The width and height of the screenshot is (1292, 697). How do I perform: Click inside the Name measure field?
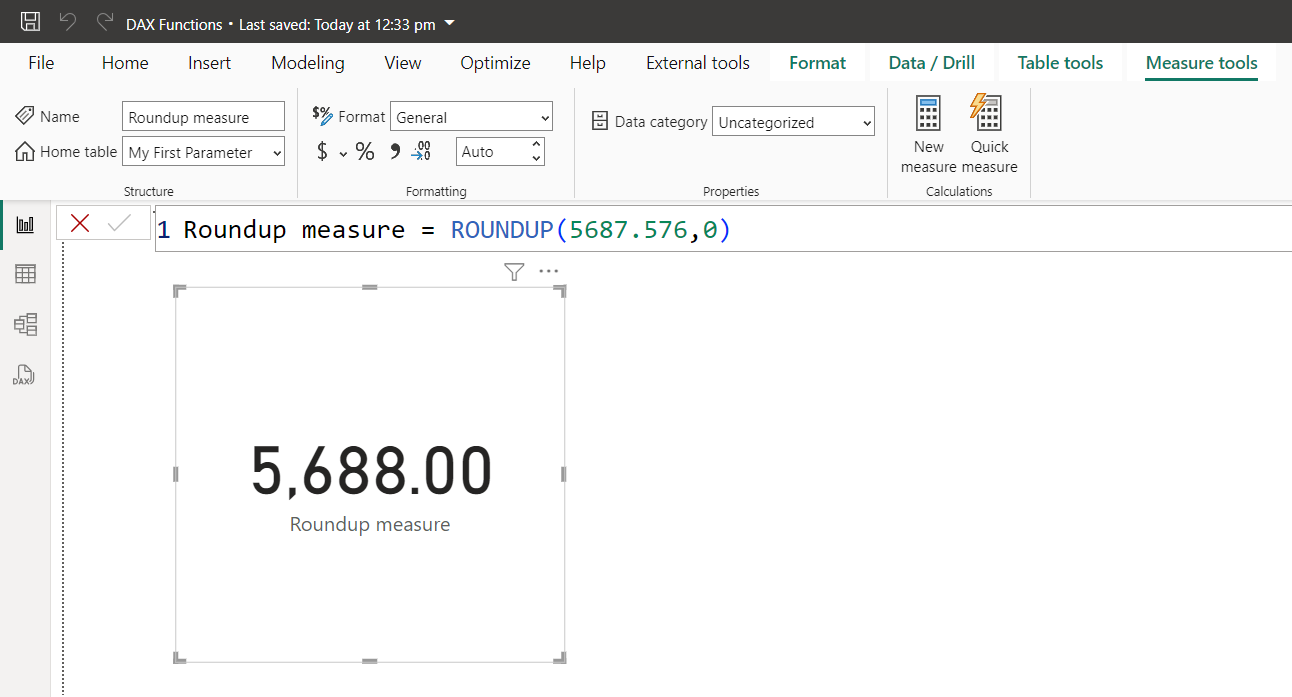point(203,116)
